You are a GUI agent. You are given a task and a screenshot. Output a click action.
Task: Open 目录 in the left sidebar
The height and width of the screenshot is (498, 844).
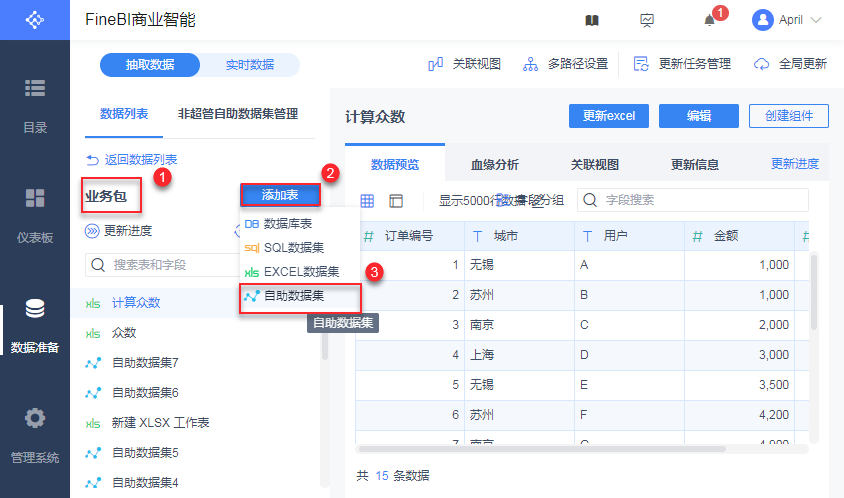pyautogui.click(x=35, y=105)
